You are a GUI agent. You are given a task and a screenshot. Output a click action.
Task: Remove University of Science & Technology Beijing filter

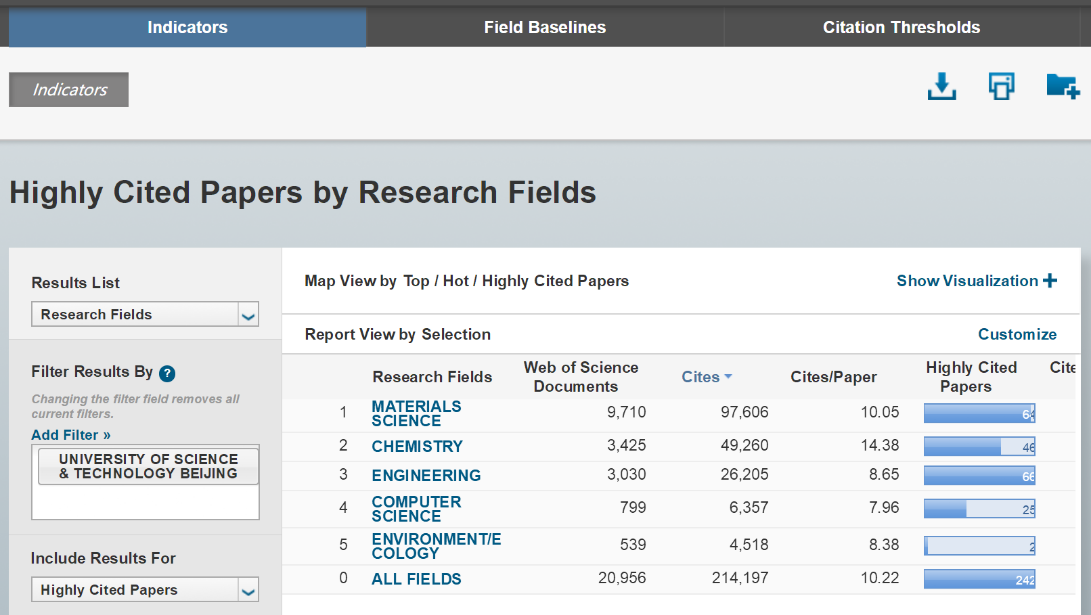[148, 466]
